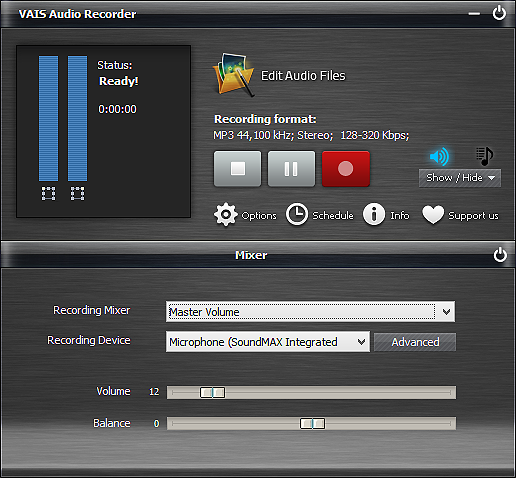
Task: Stop the recording with the stop button
Action: 238,169
